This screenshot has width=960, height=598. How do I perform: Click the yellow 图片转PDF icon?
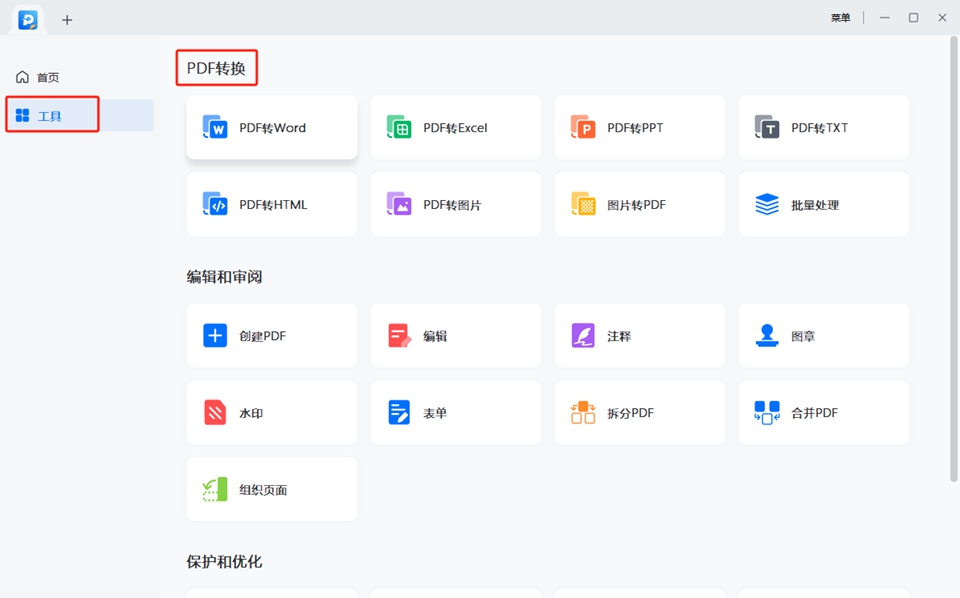583,204
